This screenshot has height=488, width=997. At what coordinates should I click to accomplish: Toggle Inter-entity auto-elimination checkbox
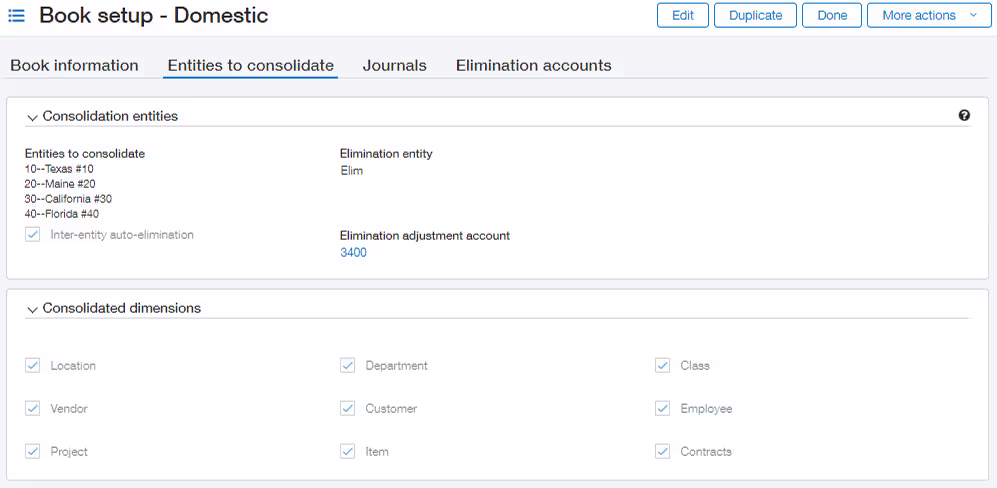tap(32, 235)
